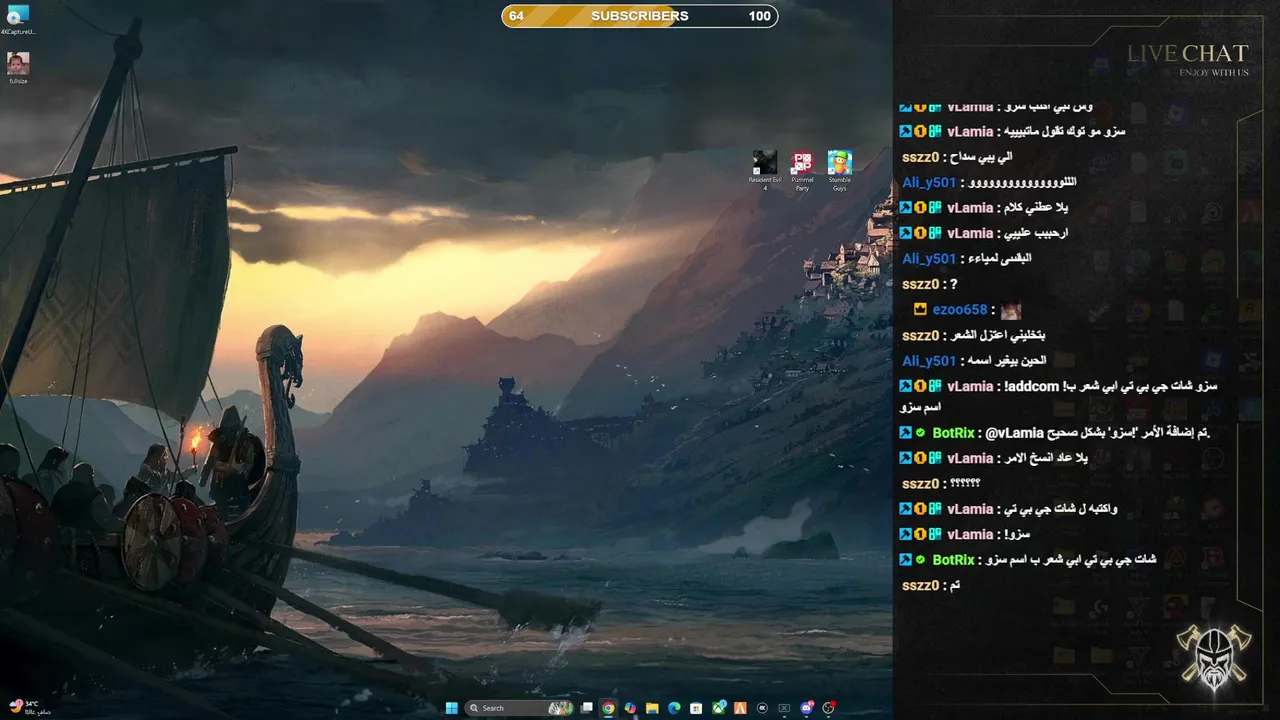The image size is (1280, 720).
Task: Open Discord from the taskbar
Action: pyautogui.click(x=806, y=708)
